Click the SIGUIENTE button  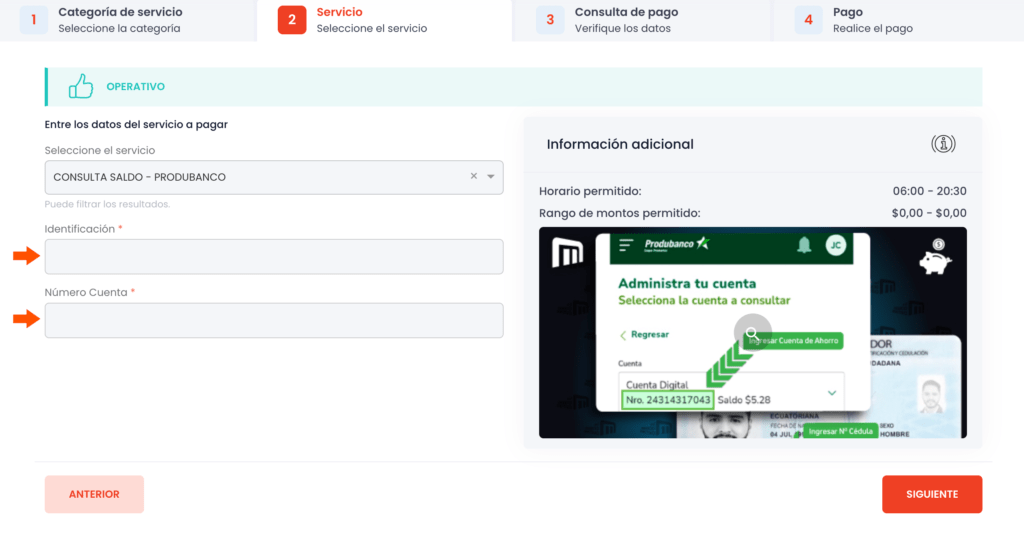click(x=932, y=494)
